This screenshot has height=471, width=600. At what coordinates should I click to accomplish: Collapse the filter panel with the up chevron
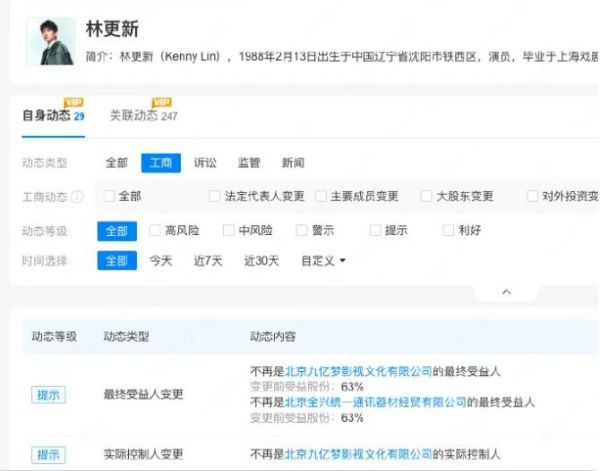tap(506, 292)
